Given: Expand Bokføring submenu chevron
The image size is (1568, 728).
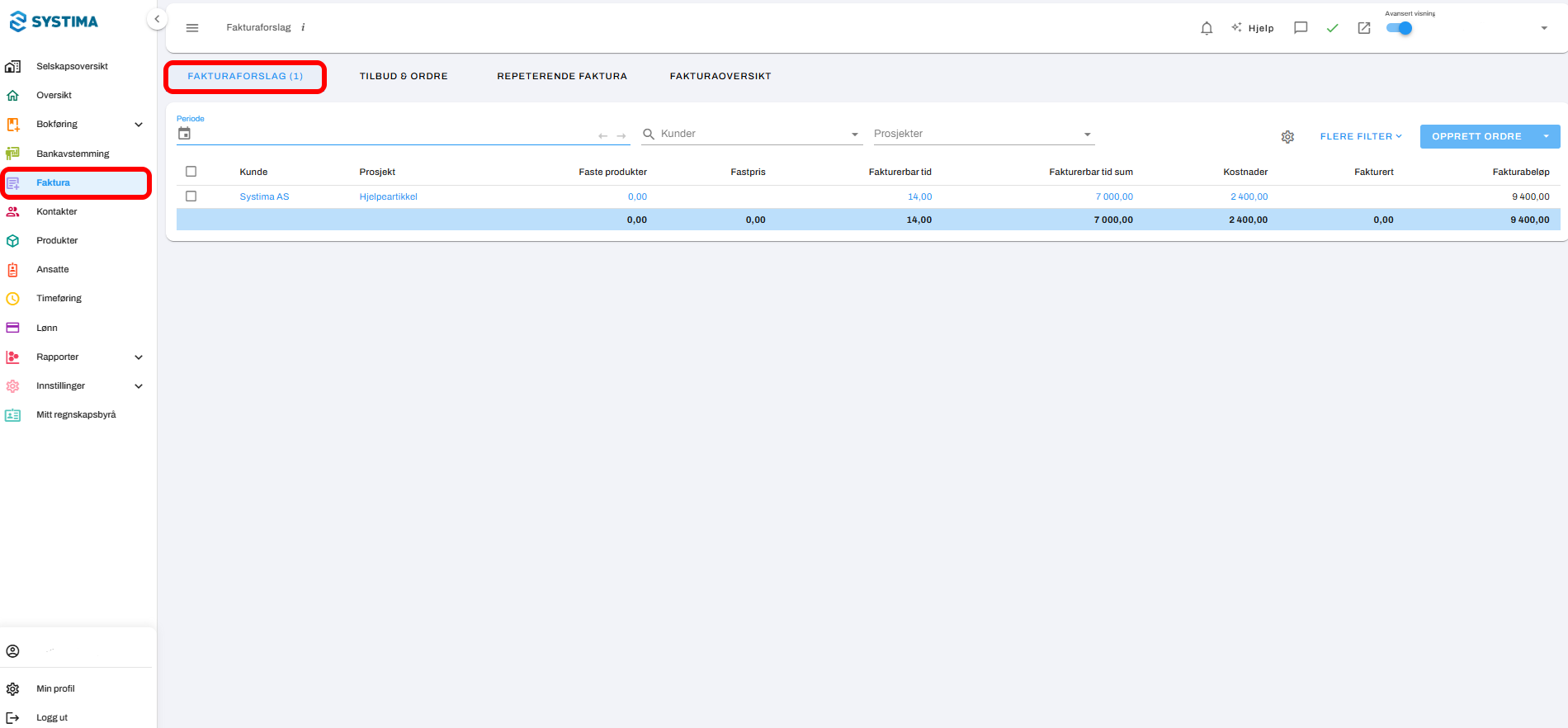Looking at the screenshot, I should pyautogui.click(x=139, y=125).
